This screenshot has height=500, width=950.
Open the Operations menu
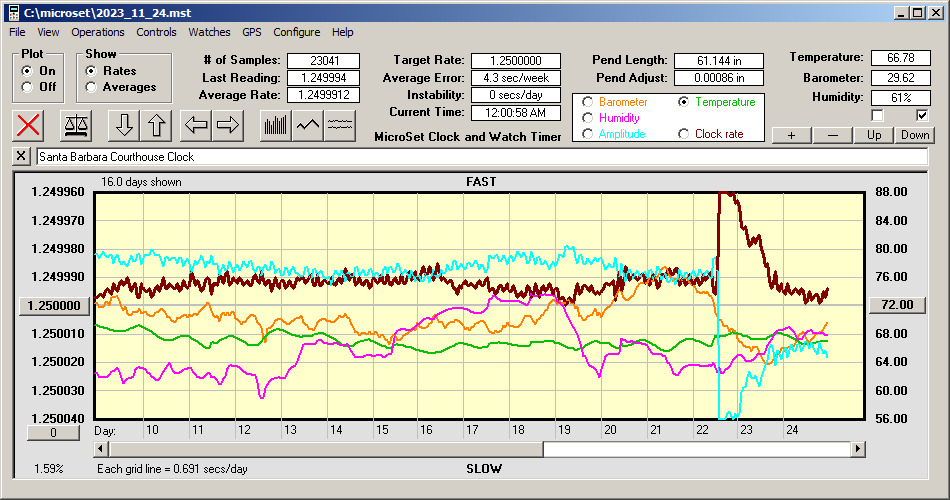coord(98,32)
